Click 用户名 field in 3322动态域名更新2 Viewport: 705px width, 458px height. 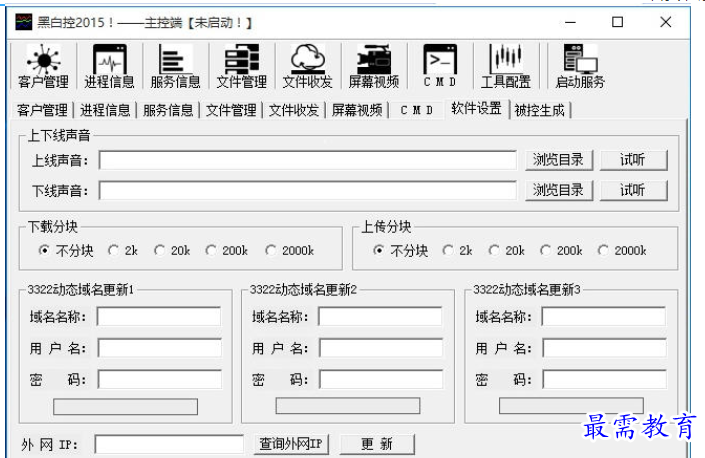click(380, 348)
